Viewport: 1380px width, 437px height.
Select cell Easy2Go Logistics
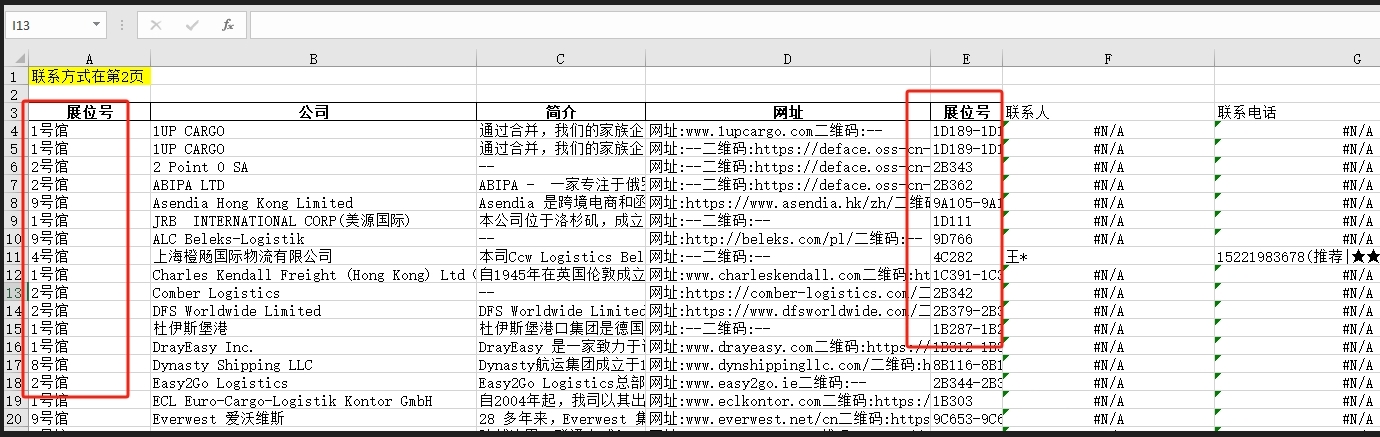(313, 382)
